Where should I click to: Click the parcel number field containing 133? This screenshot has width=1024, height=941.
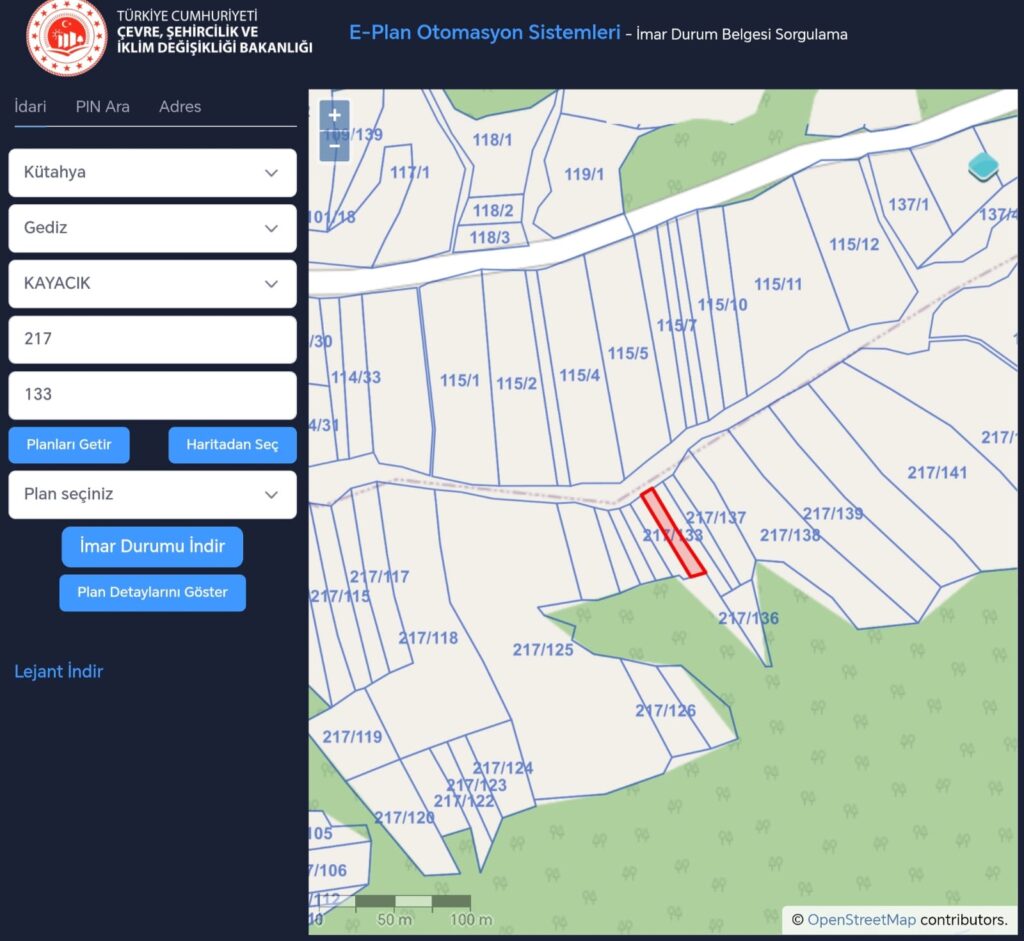click(x=152, y=395)
